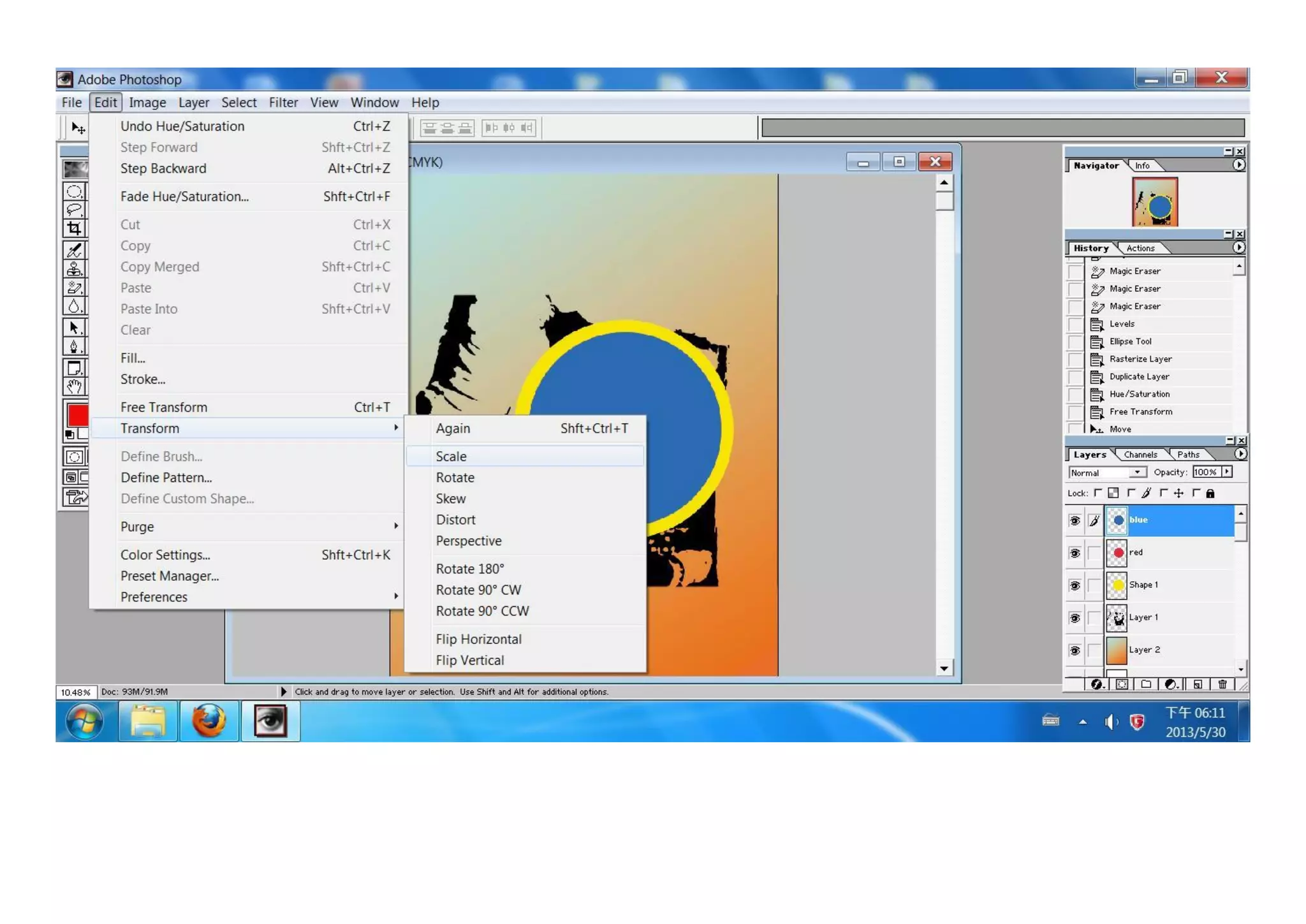This screenshot has width=1306, height=924.
Task: Select the Lasso tool
Action: [x=74, y=210]
